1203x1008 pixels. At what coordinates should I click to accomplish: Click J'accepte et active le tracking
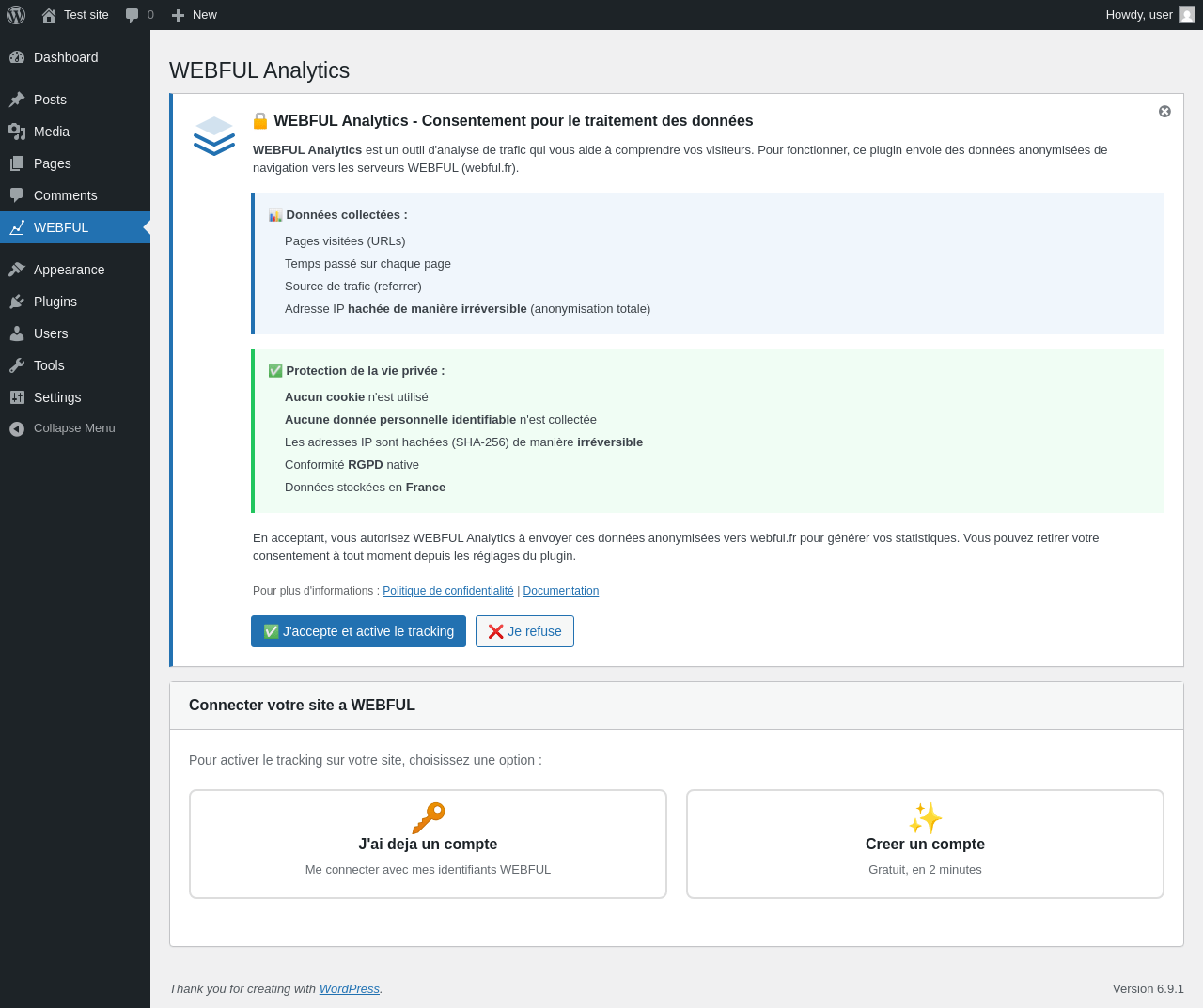[x=358, y=631]
